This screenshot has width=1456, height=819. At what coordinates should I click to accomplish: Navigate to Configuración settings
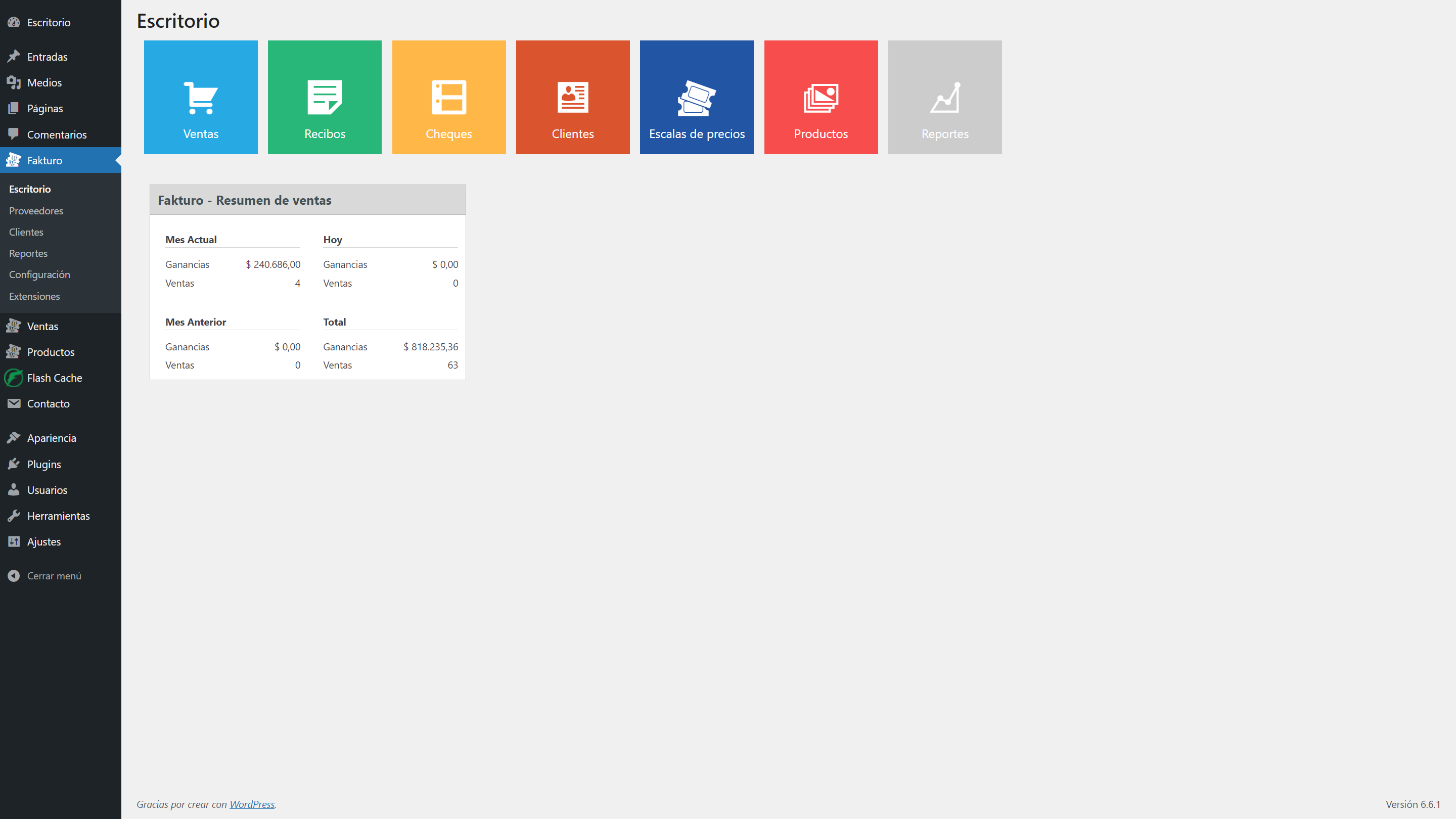40,274
